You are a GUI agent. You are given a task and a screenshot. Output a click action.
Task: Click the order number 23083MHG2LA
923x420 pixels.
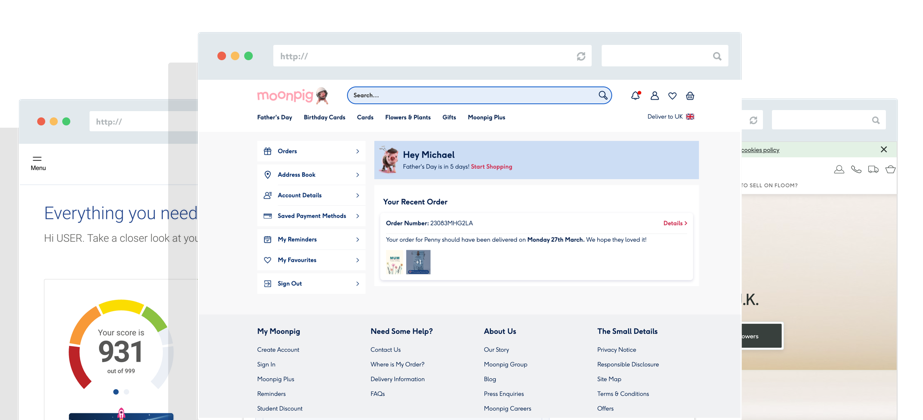pyautogui.click(x=451, y=223)
